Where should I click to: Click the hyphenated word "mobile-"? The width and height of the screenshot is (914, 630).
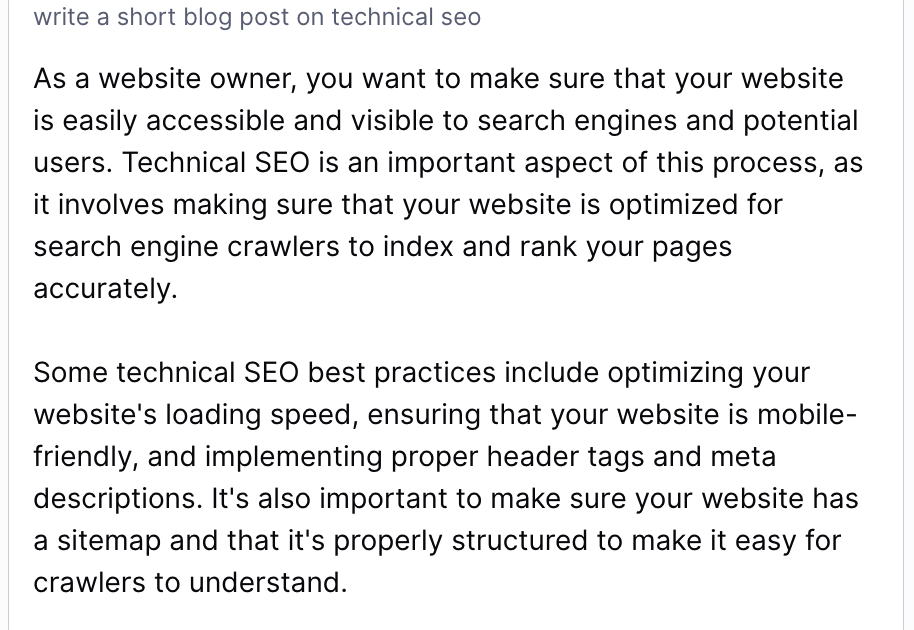807,414
